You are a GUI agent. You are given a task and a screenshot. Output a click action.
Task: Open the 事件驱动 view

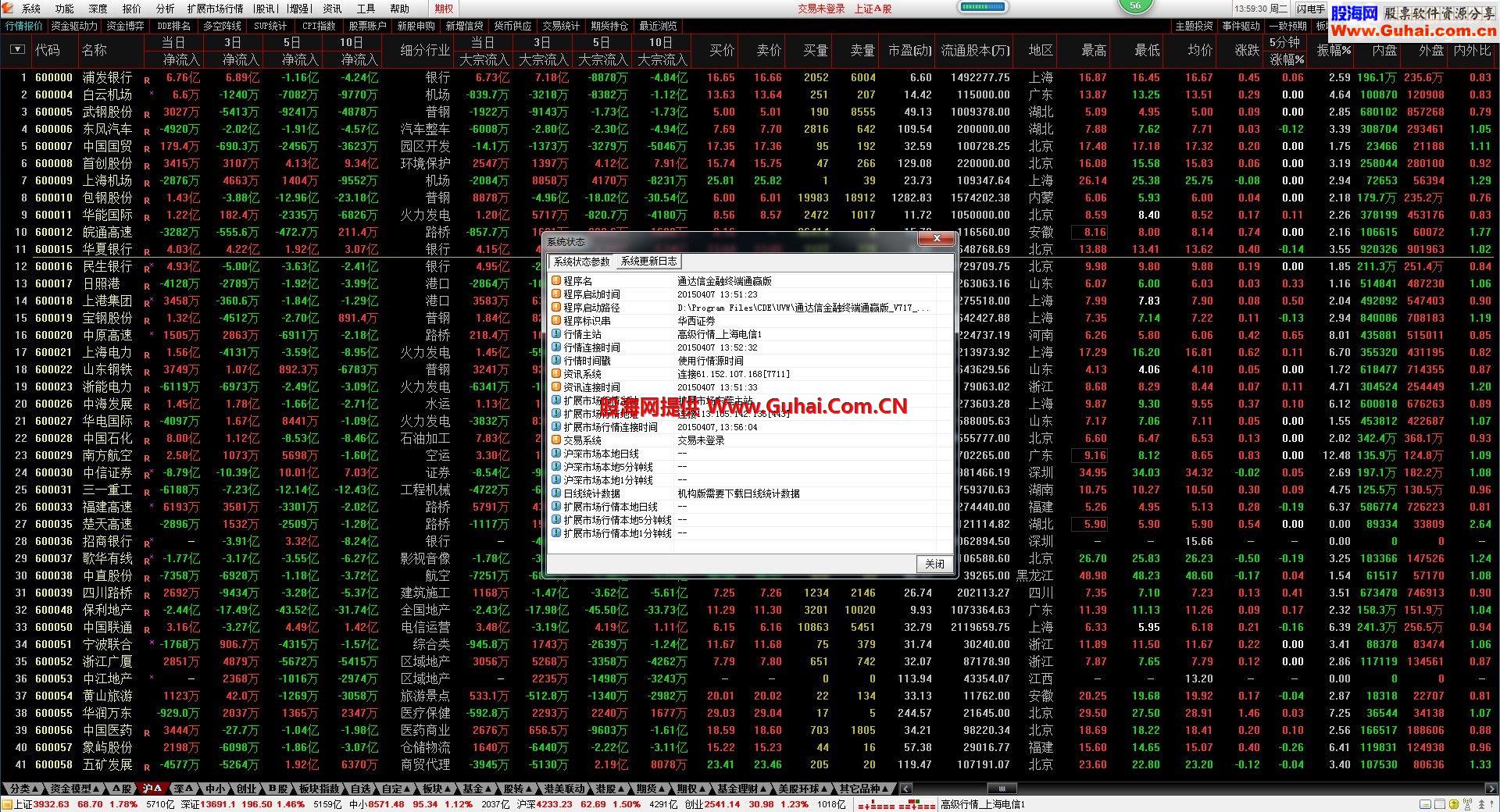point(1241,26)
